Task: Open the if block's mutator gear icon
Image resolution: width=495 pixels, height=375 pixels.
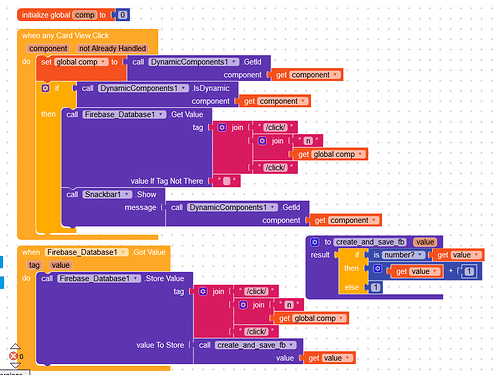Action: 45,88
